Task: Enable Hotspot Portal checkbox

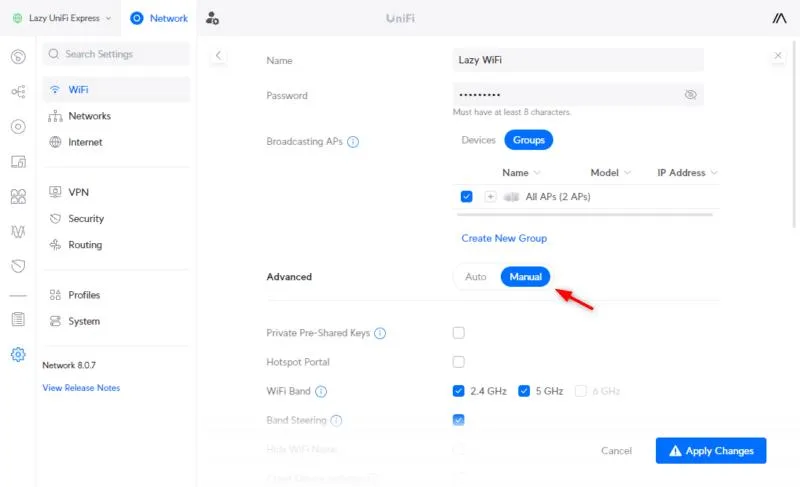Action: 459,362
